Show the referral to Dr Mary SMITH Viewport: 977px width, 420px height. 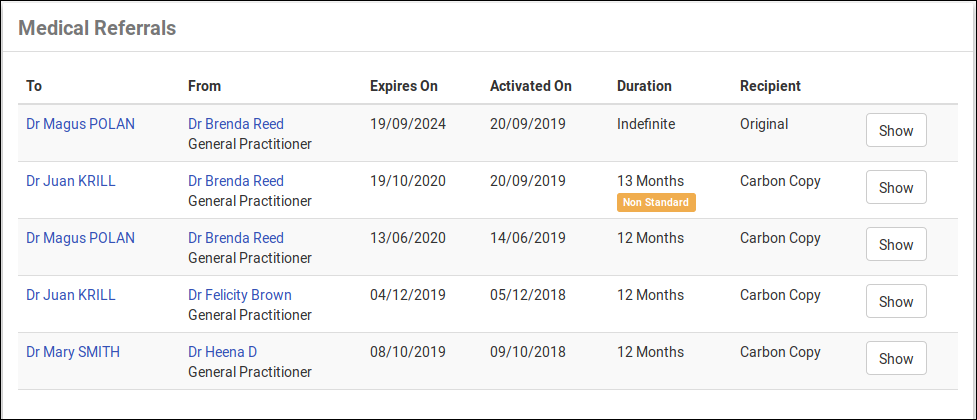895,358
